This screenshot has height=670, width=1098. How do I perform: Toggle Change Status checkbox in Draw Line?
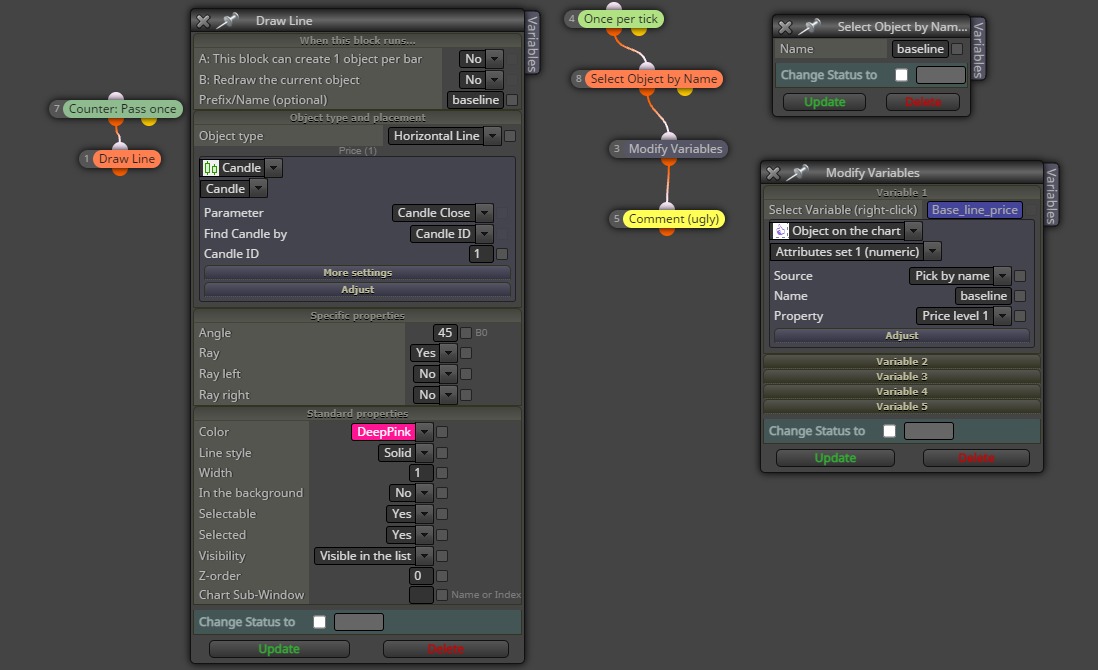[x=319, y=622]
